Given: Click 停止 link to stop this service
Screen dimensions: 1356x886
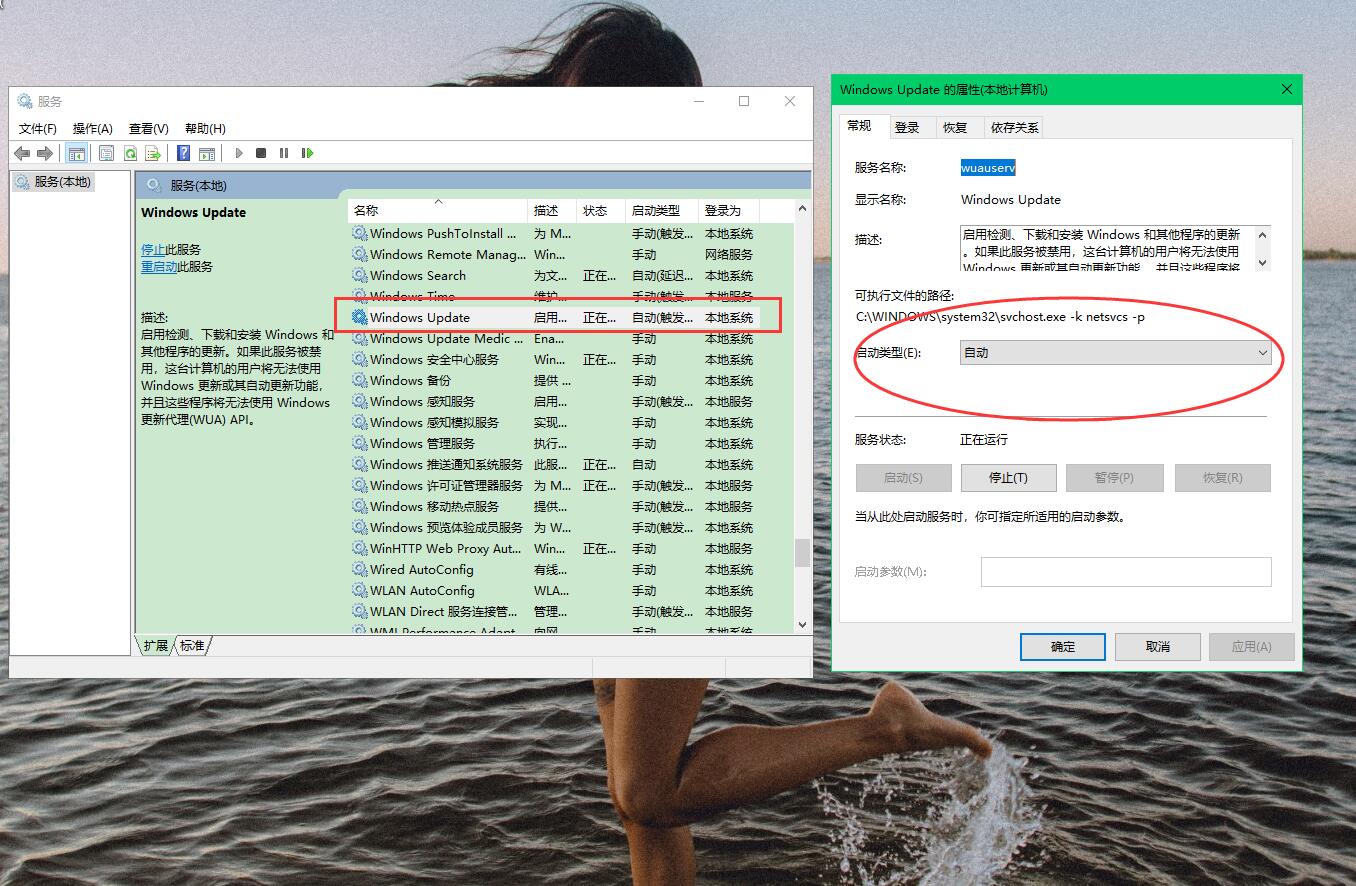Looking at the screenshot, I should coord(153,249).
